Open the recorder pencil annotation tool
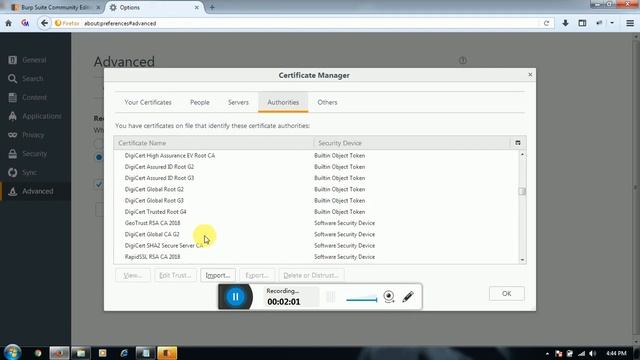640x360 pixels. (408, 297)
